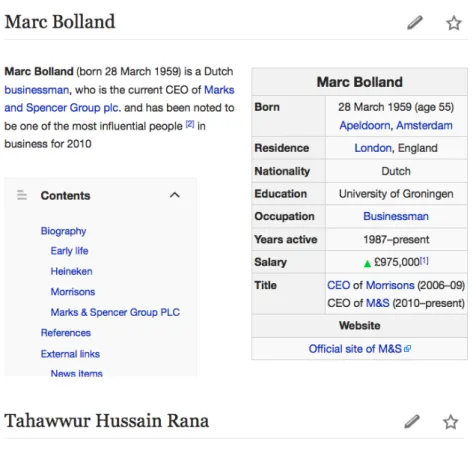Go to the Early life section
This screenshot has width=476, height=450.
[x=69, y=251]
